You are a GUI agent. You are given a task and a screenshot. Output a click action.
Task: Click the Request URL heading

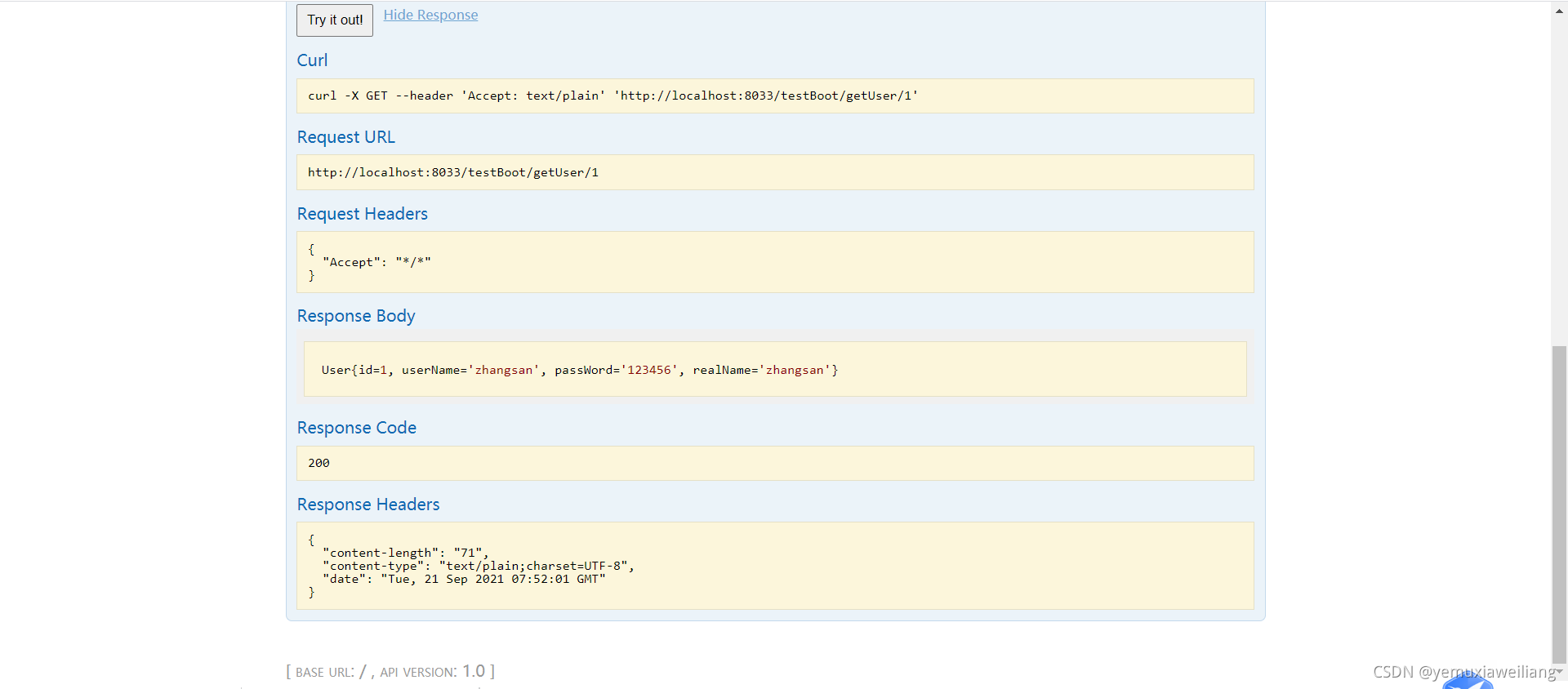[x=346, y=137]
